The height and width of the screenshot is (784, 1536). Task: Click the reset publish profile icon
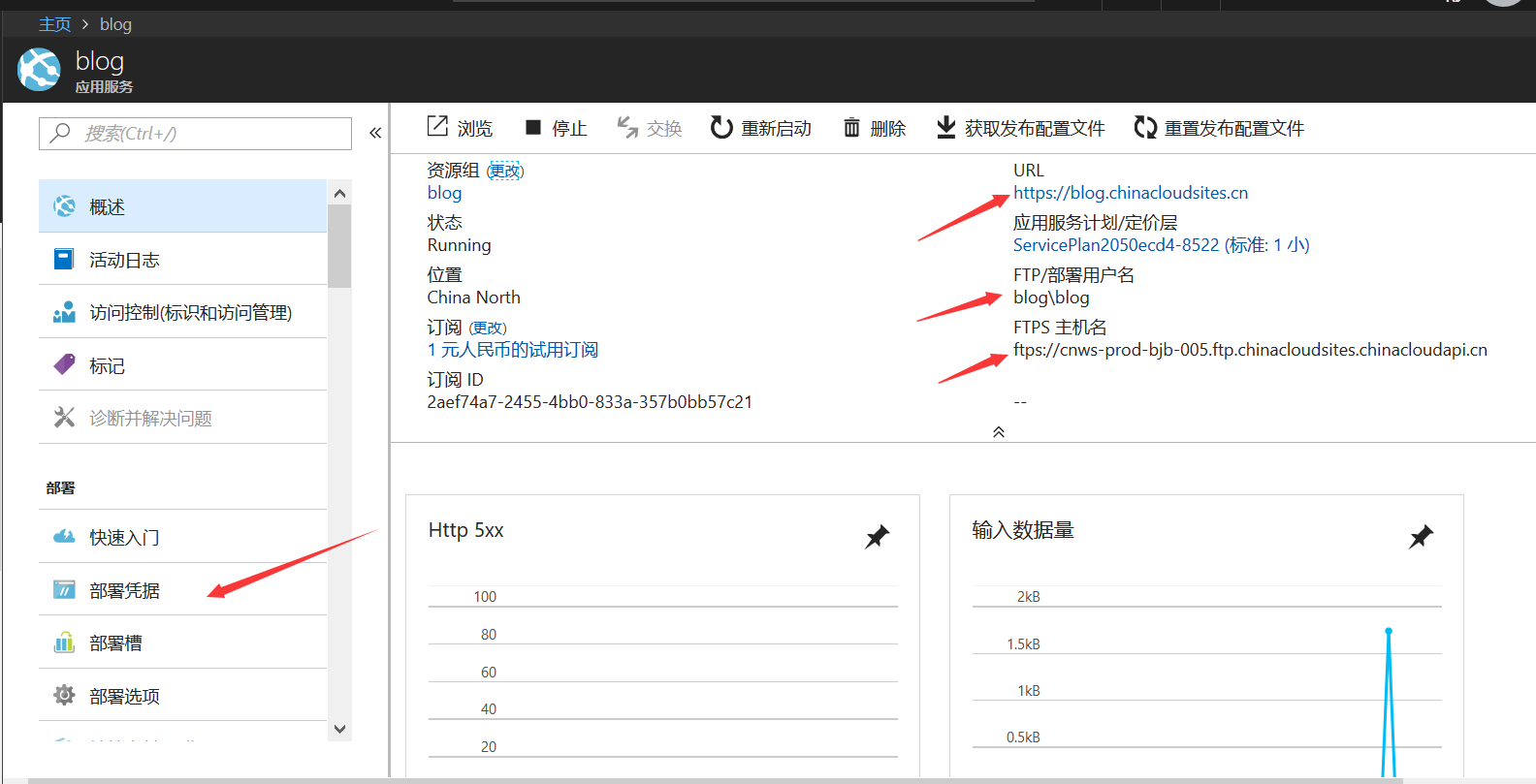(1145, 127)
